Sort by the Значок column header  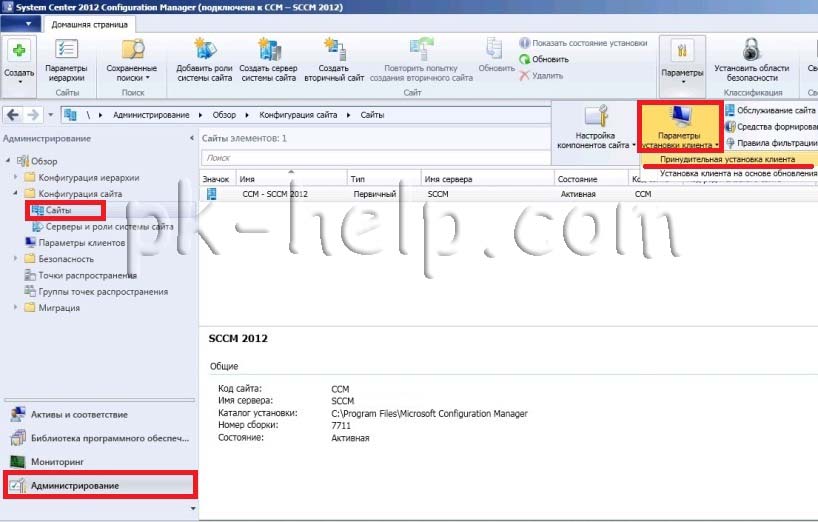click(x=218, y=178)
